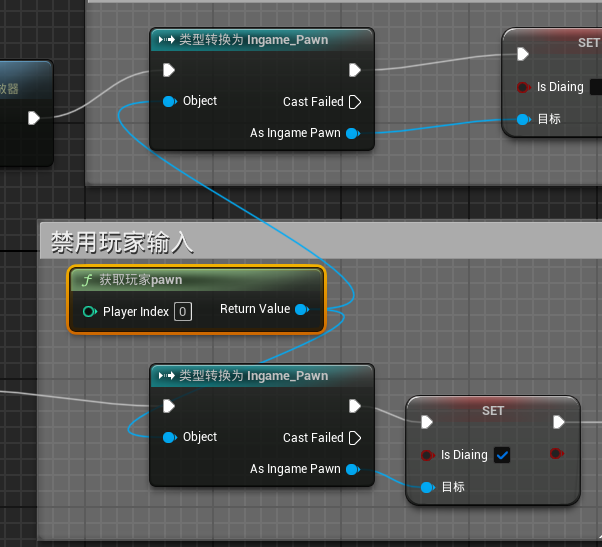Click exec output pin of the checked SET node
Viewport: 602px width, 547px height.
point(557,423)
